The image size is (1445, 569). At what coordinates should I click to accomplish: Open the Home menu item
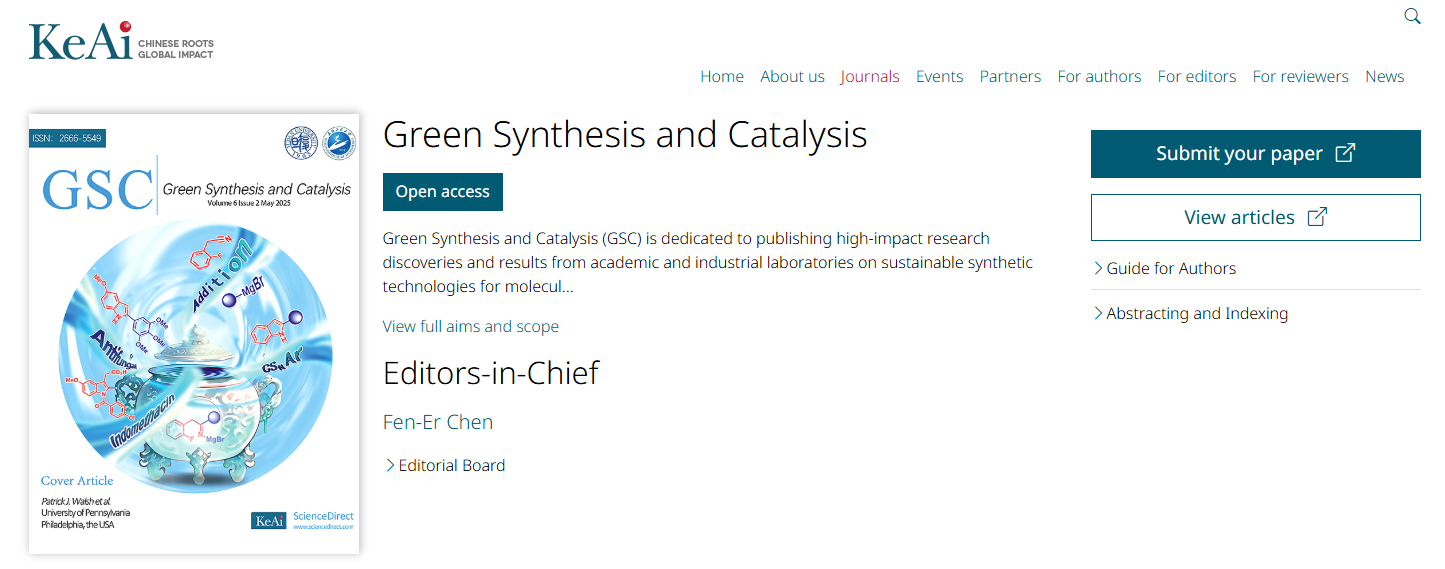pos(722,76)
